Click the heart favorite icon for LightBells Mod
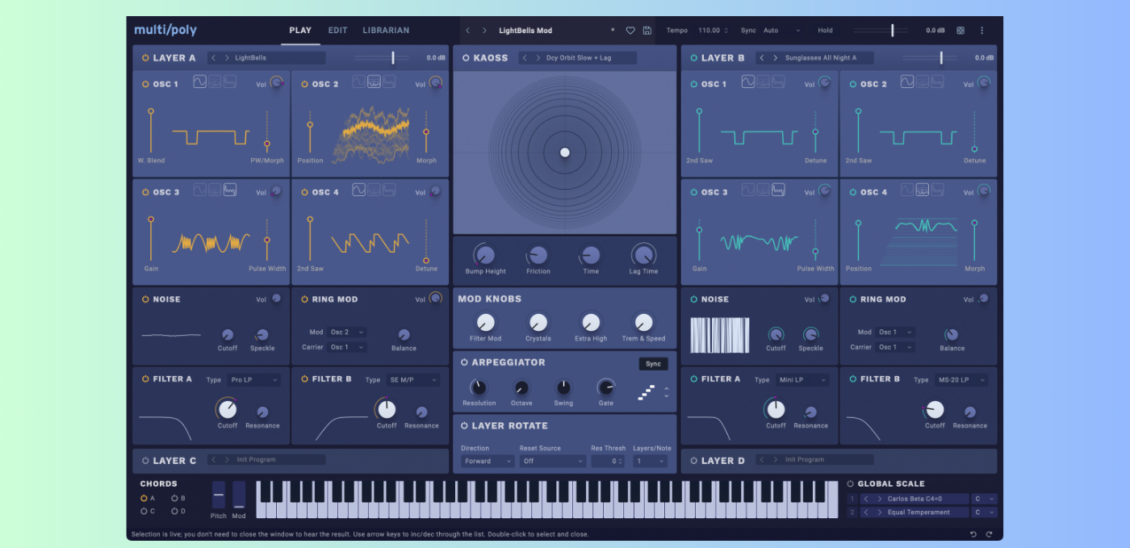This screenshot has width=1130, height=548. coord(630,31)
